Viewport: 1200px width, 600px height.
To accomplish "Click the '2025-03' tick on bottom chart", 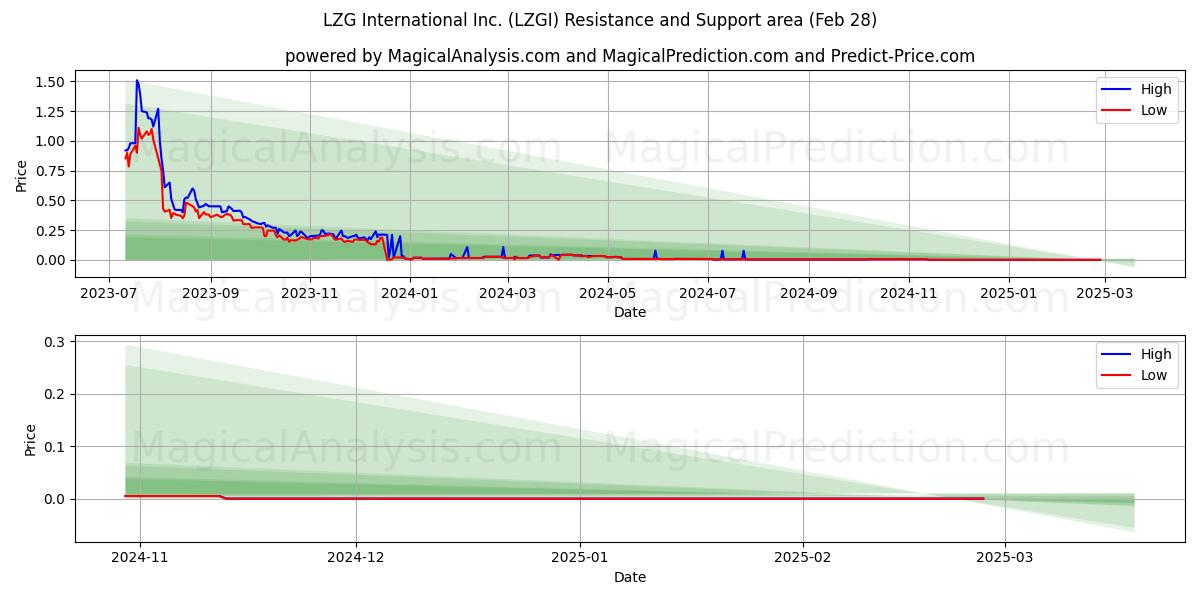I will (1006, 559).
